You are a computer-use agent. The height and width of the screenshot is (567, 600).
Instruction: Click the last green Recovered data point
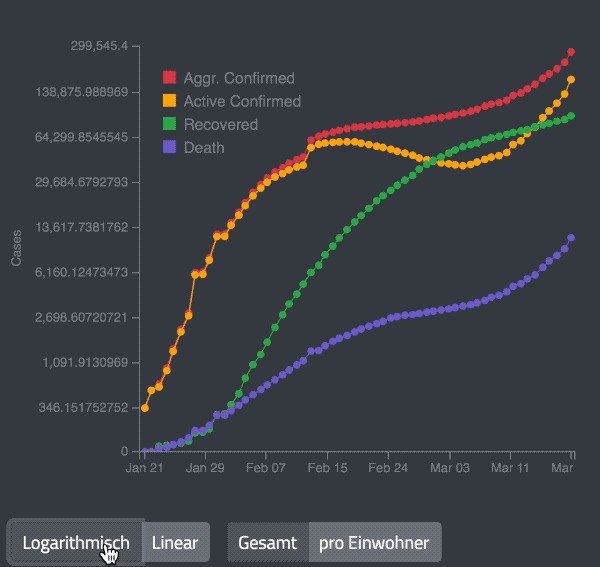pyautogui.click(x=571, y=116)
